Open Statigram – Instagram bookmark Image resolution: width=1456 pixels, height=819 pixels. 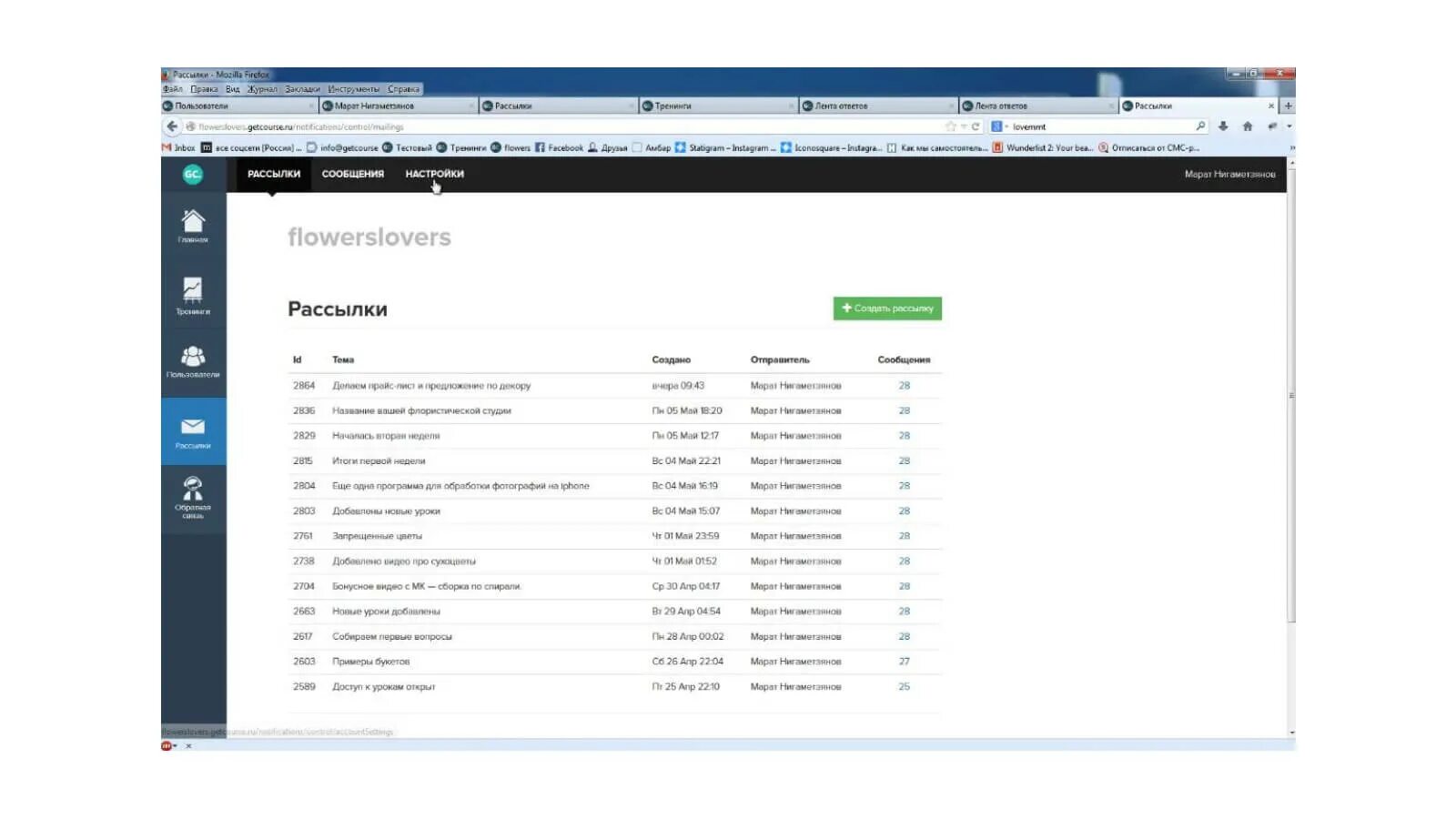(x=725, y=147)
